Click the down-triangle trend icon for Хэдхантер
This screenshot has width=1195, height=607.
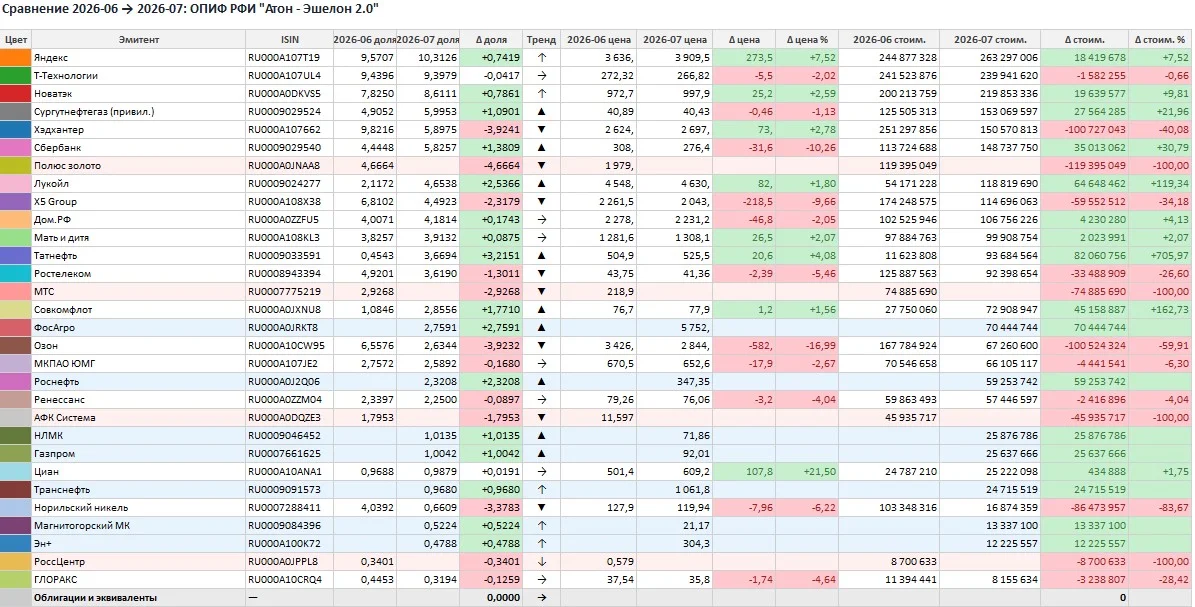click(x=542, y=130)
